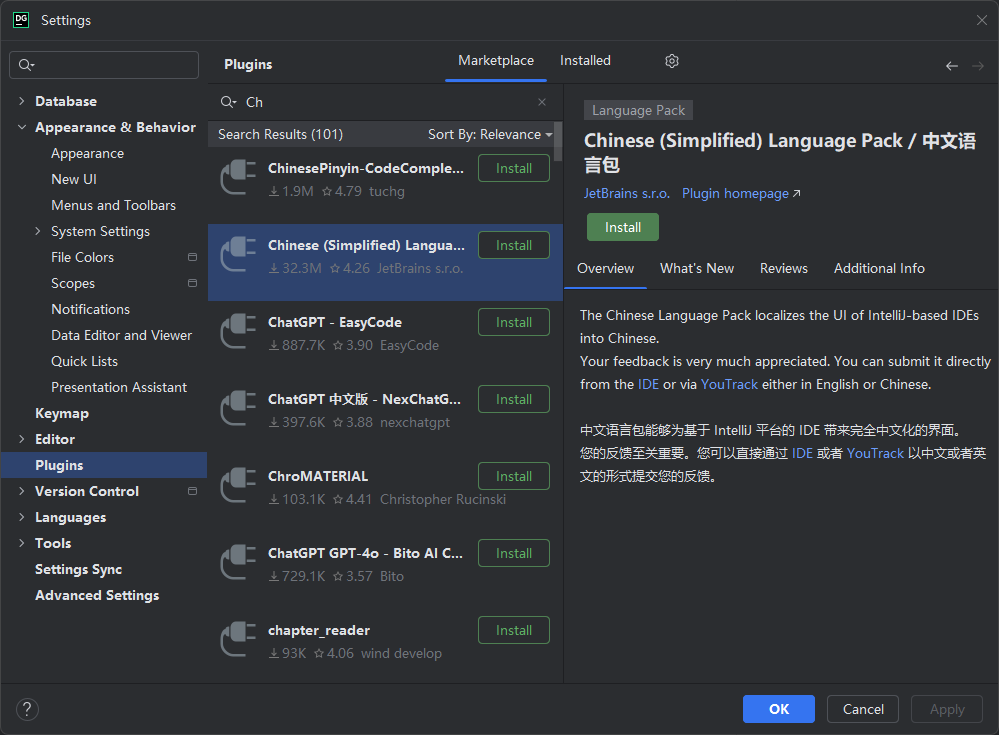
Task: Select Menus and Toolbars settings
Action: pos(113,205)
